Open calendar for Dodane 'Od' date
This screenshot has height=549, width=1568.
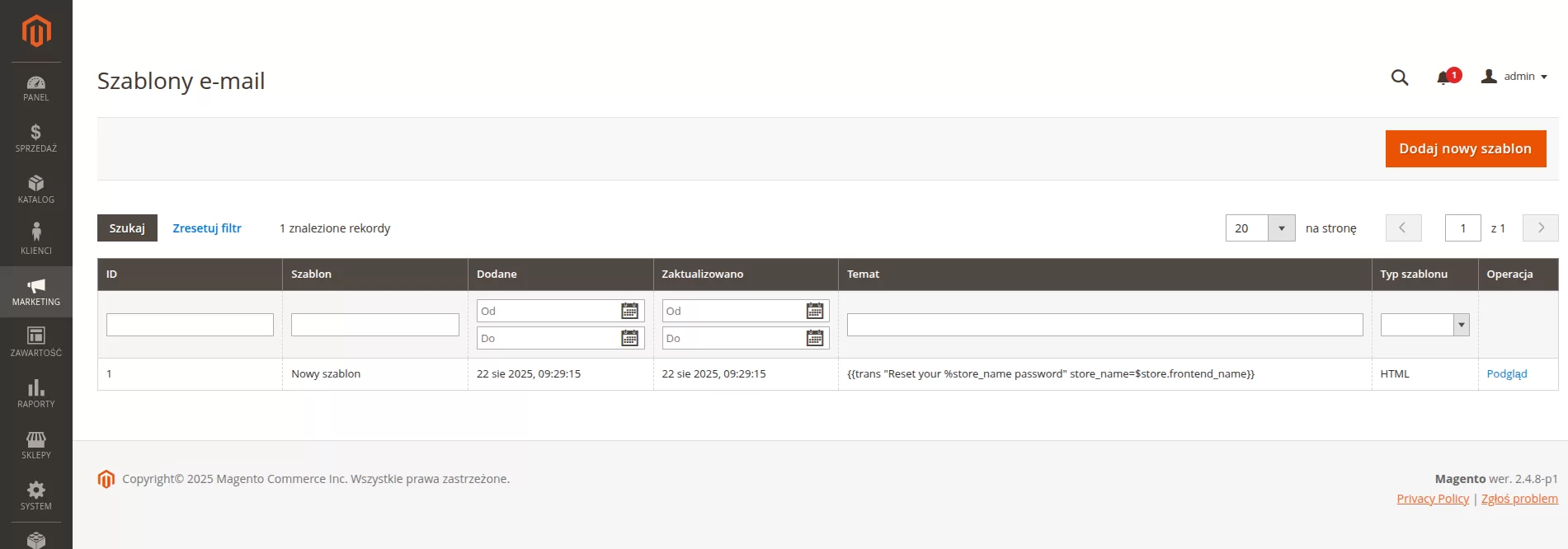click(x=629, y=311)
